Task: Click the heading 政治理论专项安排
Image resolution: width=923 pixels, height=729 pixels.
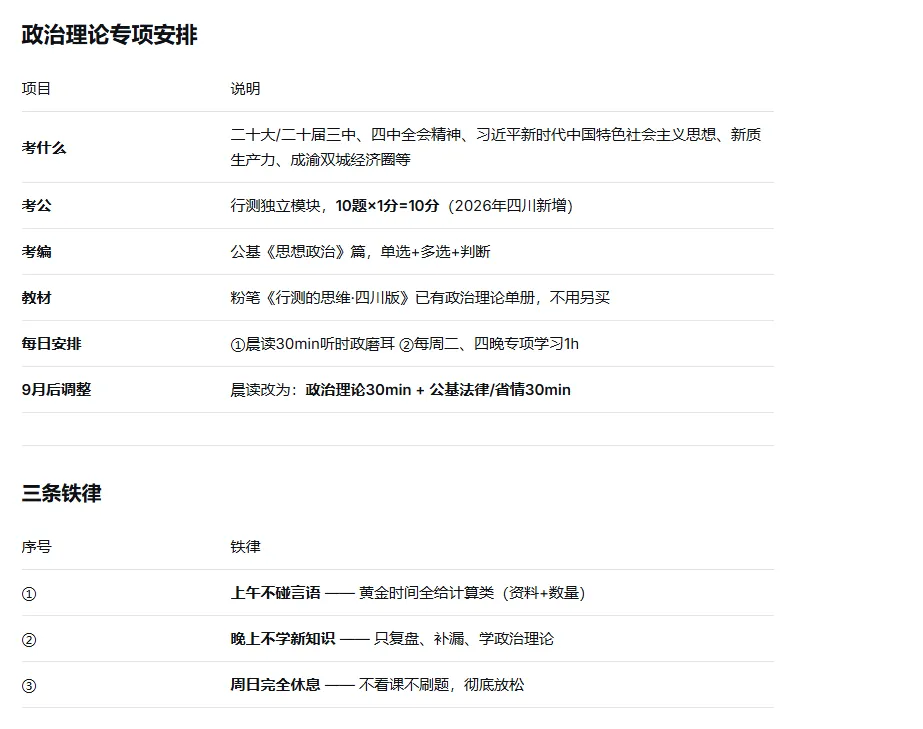Action: 109,35
